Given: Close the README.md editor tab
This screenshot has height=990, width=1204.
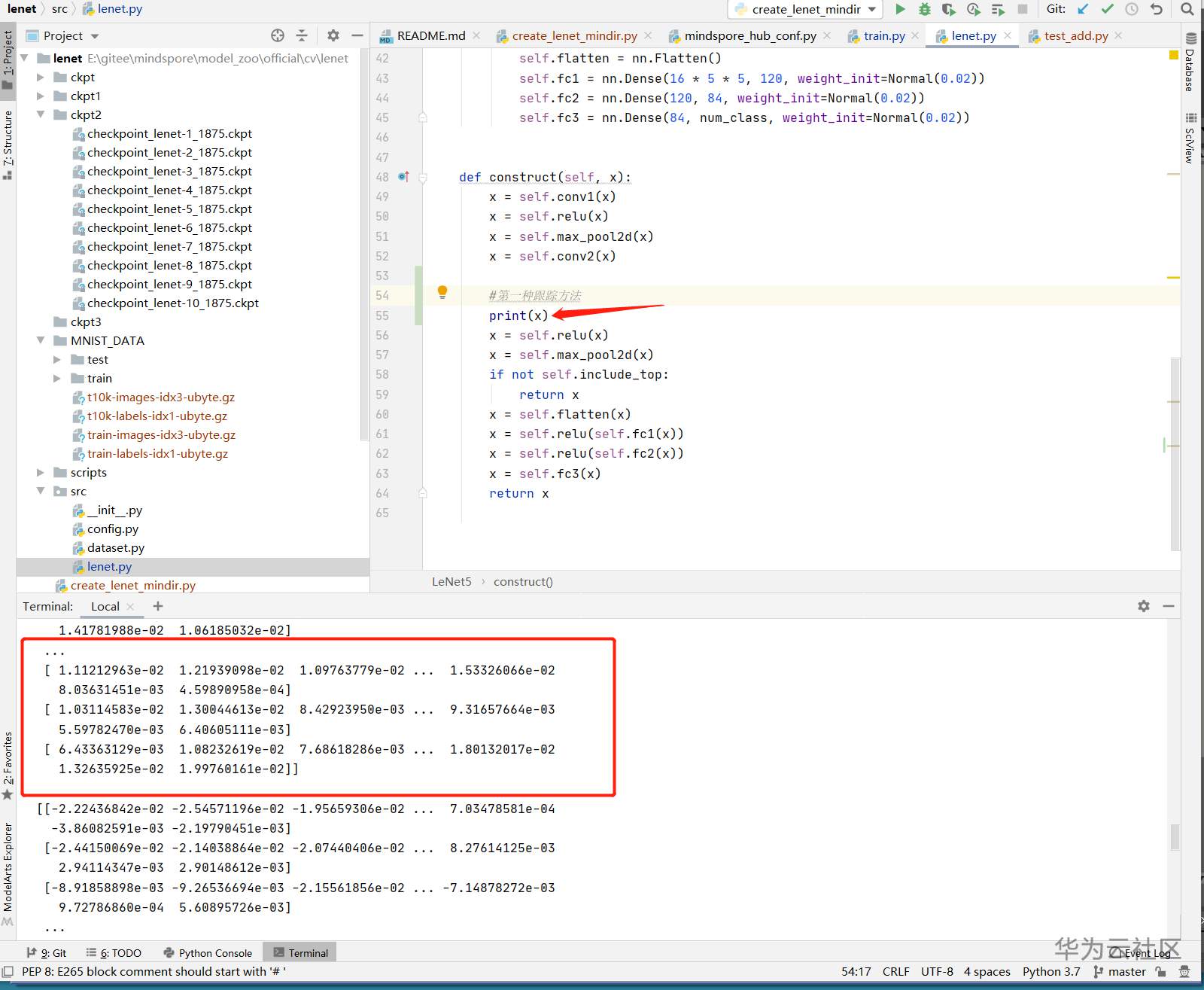Looking at the screenshot, I should tap(476, 35).
